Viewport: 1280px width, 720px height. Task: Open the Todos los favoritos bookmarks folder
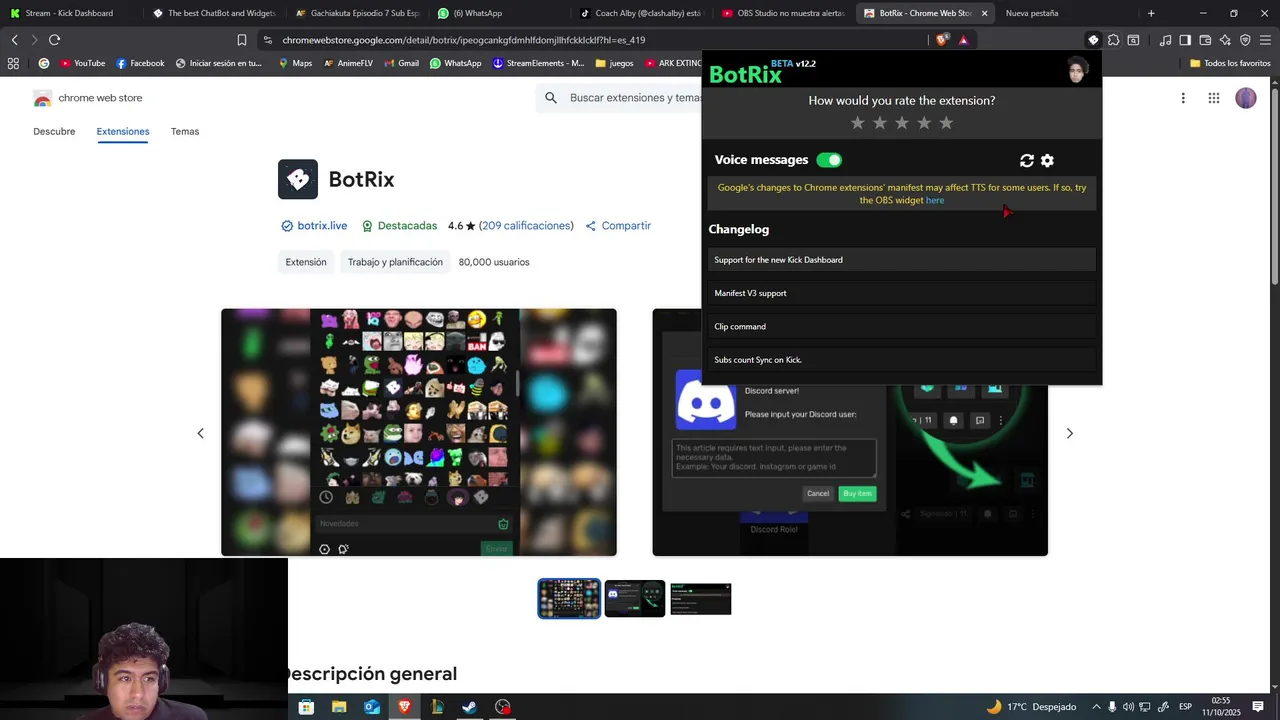pyautogui.click(x=1230, y=63)
